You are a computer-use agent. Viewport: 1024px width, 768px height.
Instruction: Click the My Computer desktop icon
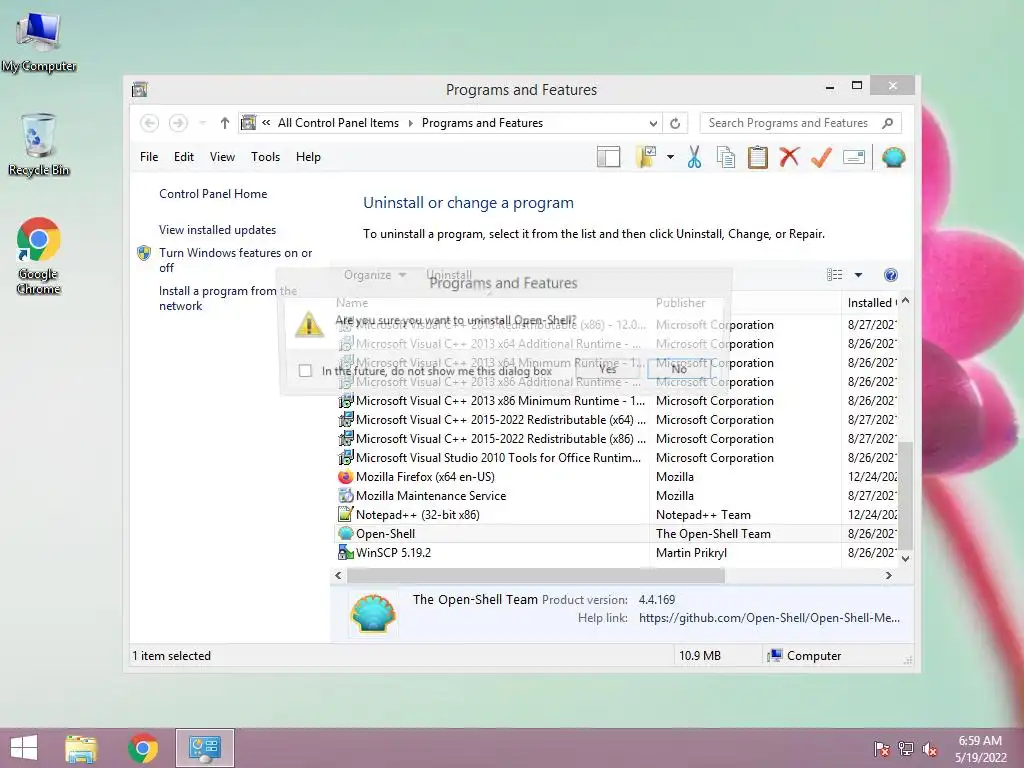pos(39,42)
